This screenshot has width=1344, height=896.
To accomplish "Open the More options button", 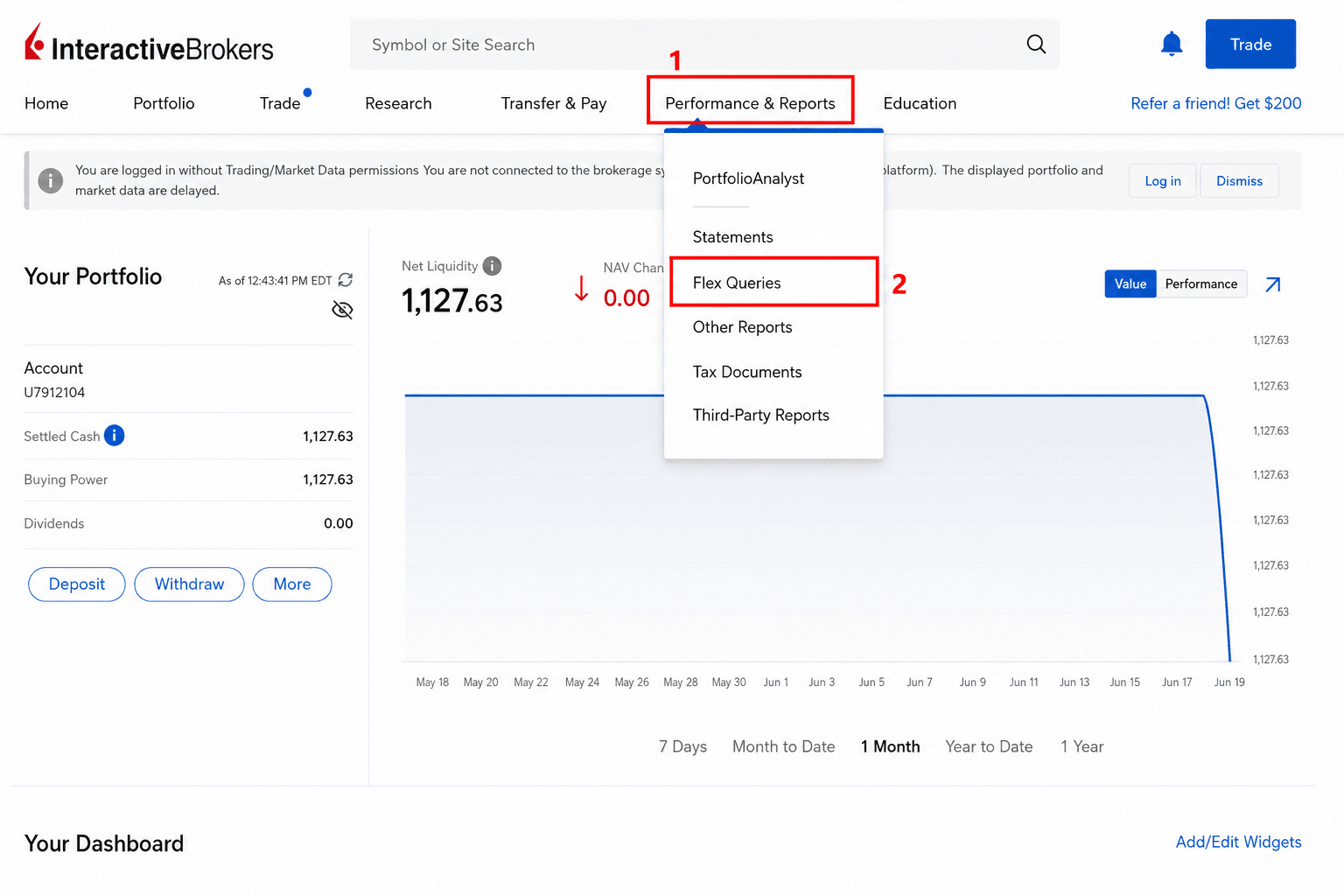I will pos(292,584).
